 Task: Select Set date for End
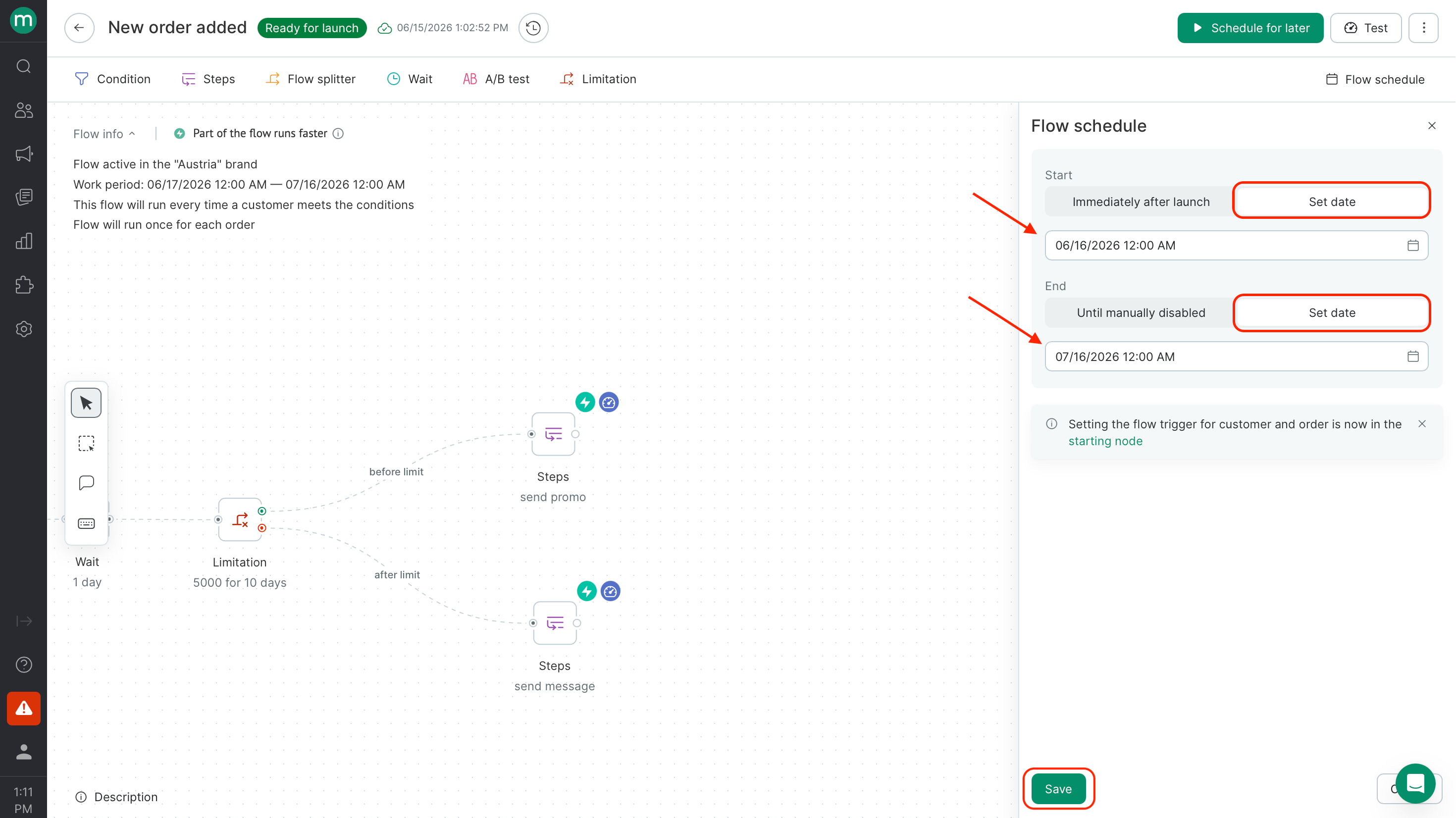pos(1332,312)
